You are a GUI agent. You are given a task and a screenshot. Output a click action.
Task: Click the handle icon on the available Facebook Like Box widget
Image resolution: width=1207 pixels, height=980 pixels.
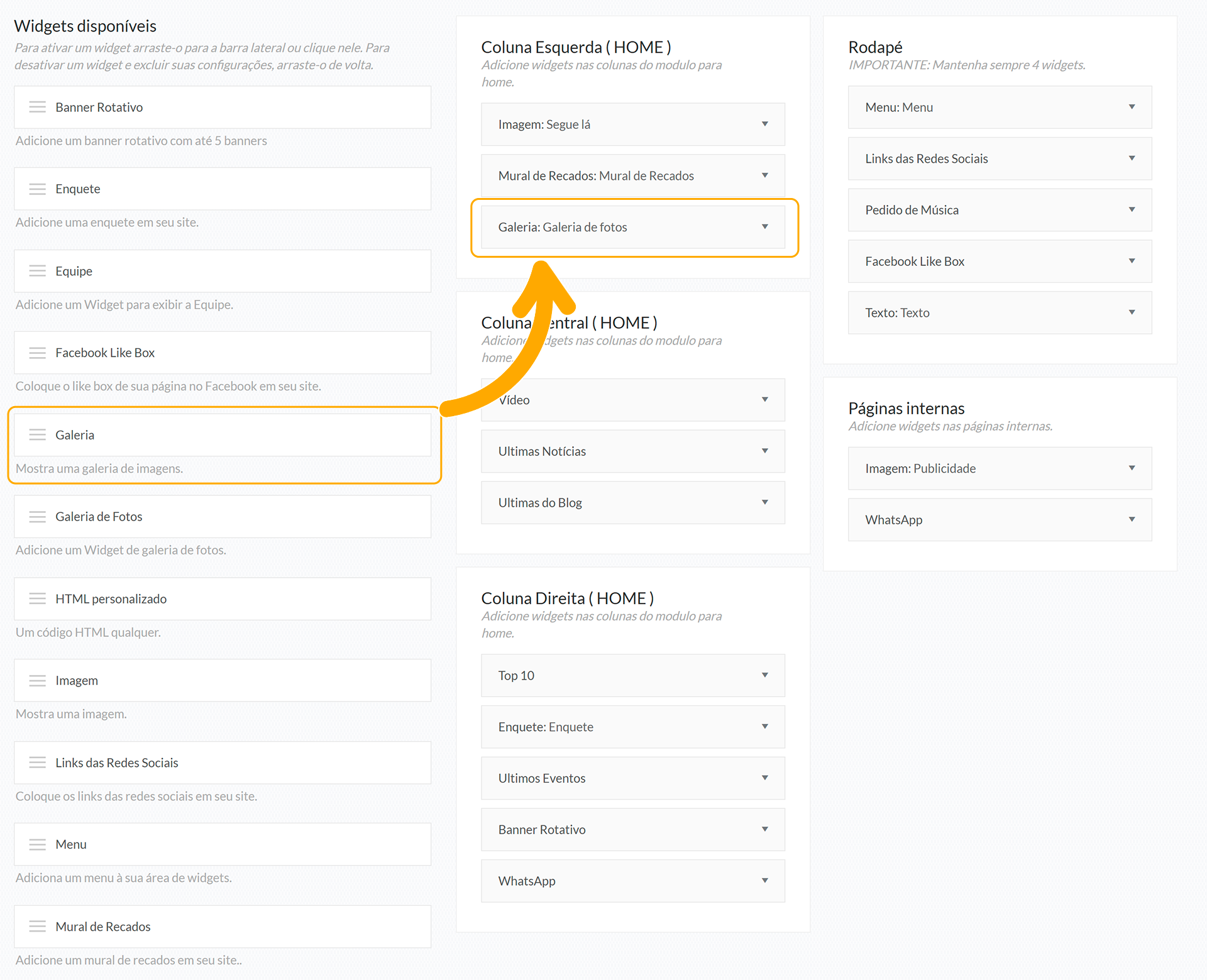click(37, 353)
